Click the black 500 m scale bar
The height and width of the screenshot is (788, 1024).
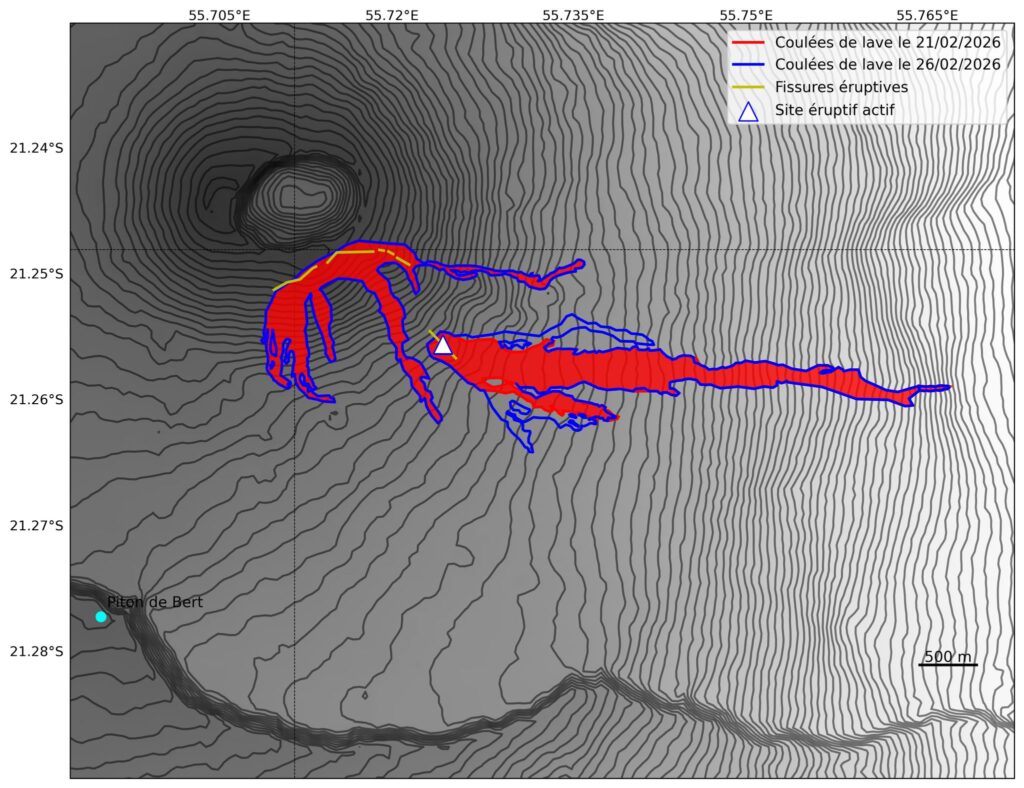point(947,665)
